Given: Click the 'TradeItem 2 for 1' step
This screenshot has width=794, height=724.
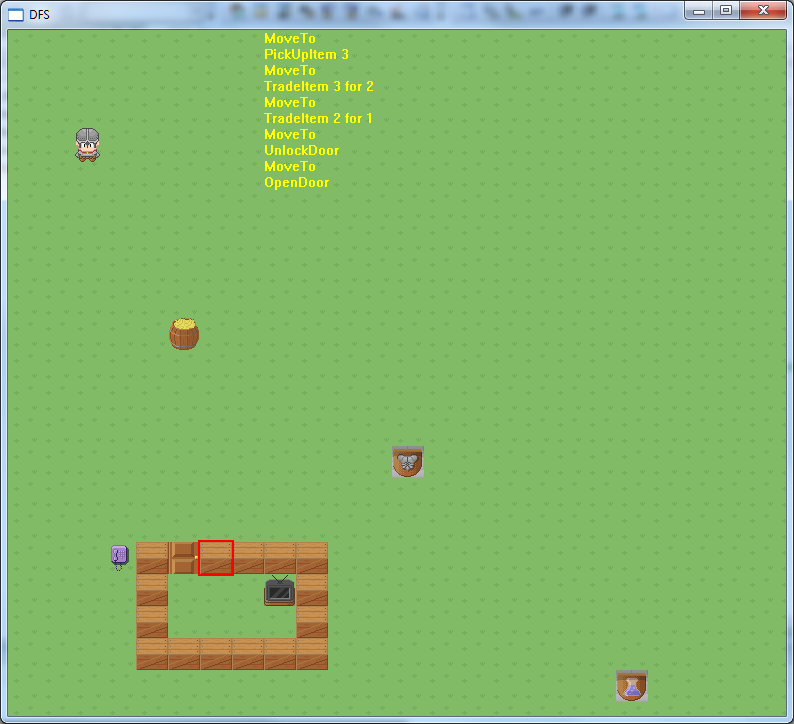Looking at the screenshot, I should [x=318, y=118].
